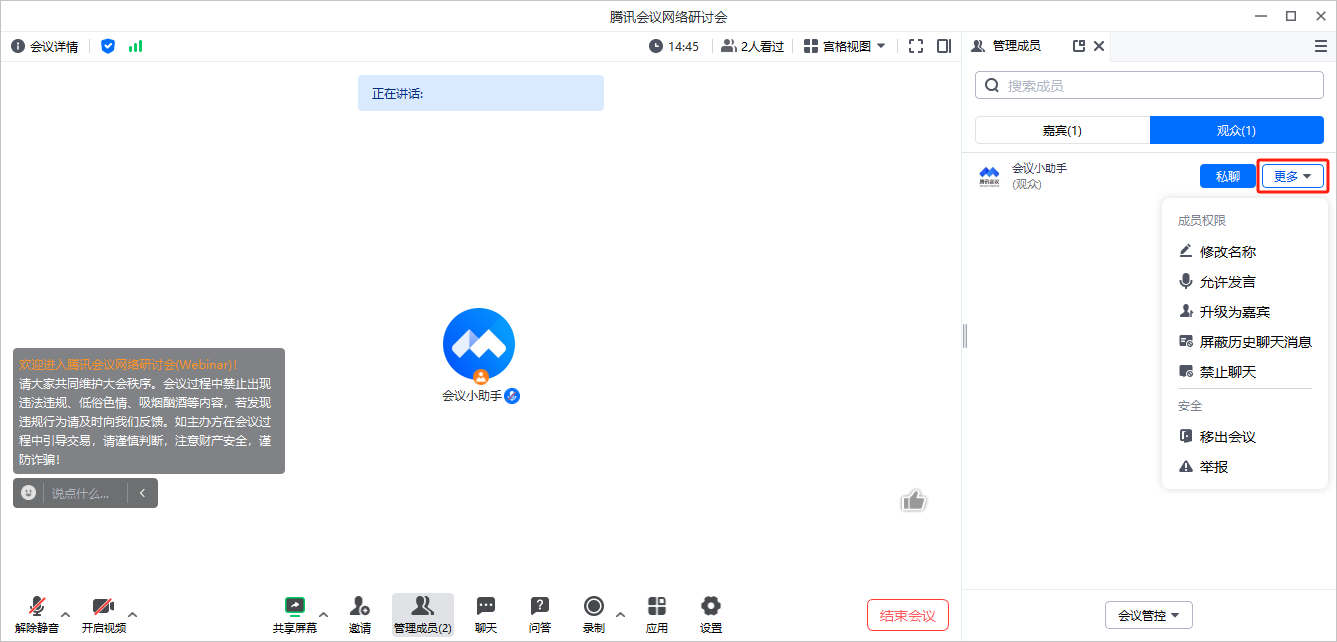Click the 正在讲话 speaker banner
The height and width of the screenshot is (642, 1337).
pos(481,93)
